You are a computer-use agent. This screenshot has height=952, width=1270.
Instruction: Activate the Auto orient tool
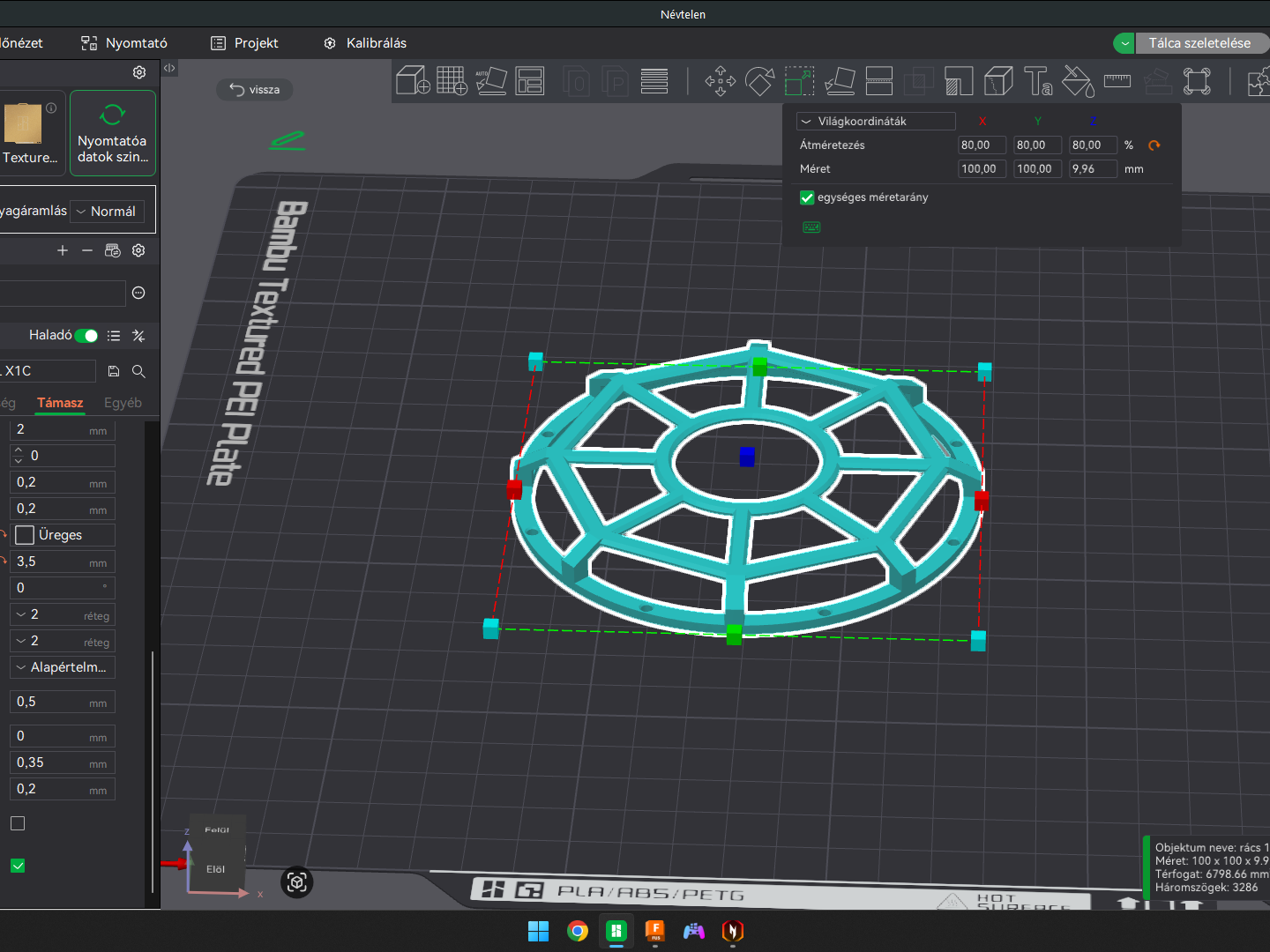pos(491,81)
